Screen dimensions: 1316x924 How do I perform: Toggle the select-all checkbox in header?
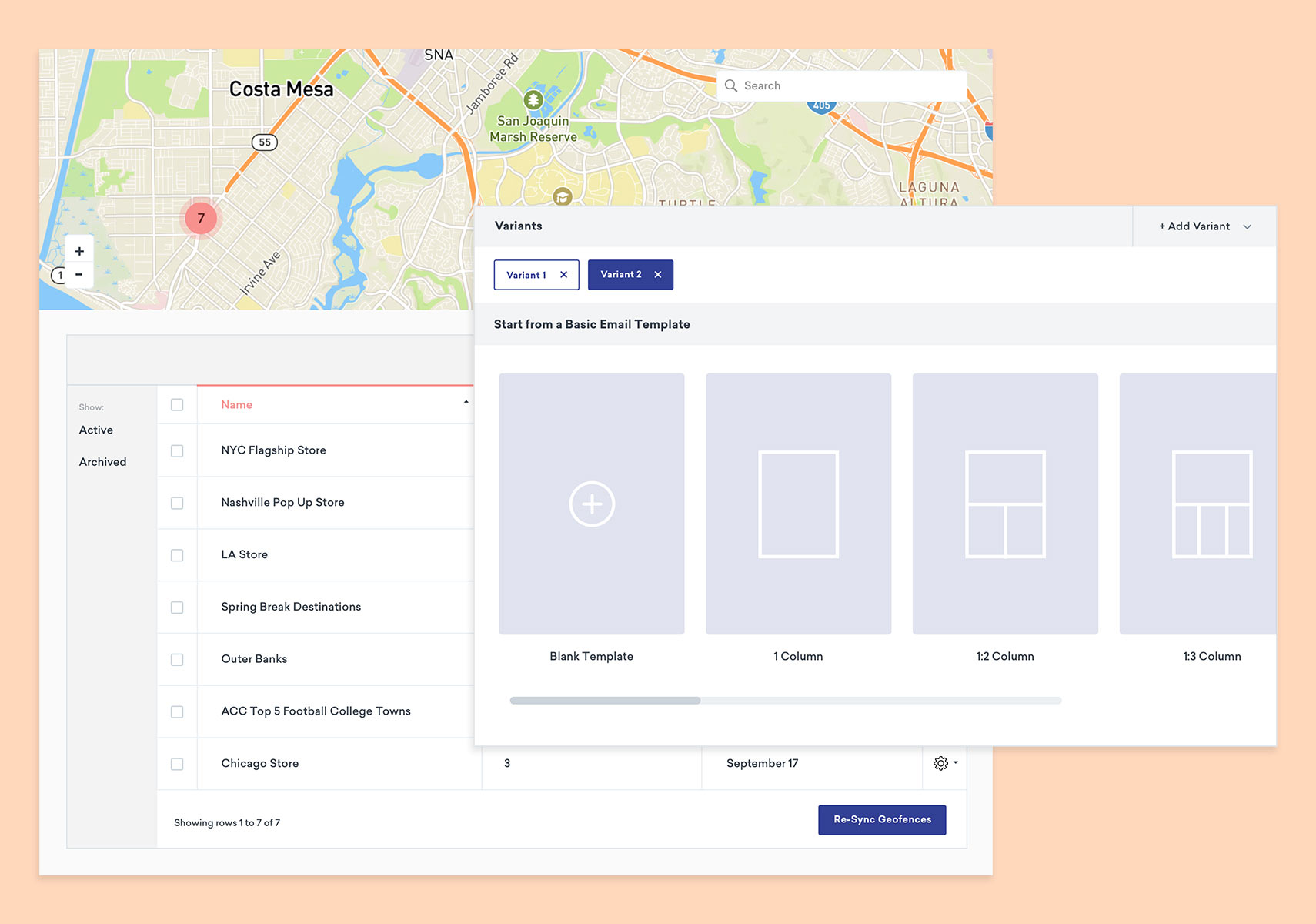click(177, 405)
